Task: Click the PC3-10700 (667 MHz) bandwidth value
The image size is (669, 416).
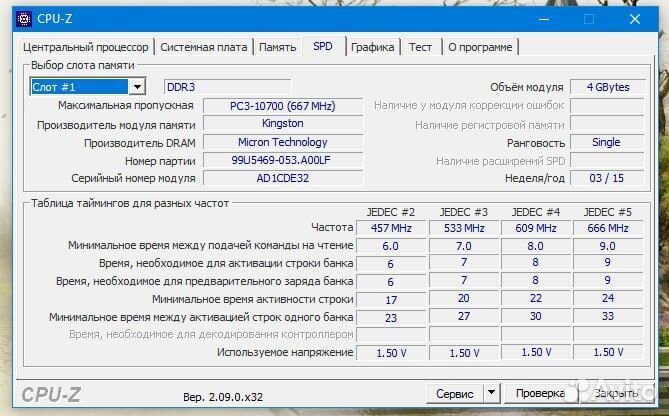Action: (x=282, y=106)
